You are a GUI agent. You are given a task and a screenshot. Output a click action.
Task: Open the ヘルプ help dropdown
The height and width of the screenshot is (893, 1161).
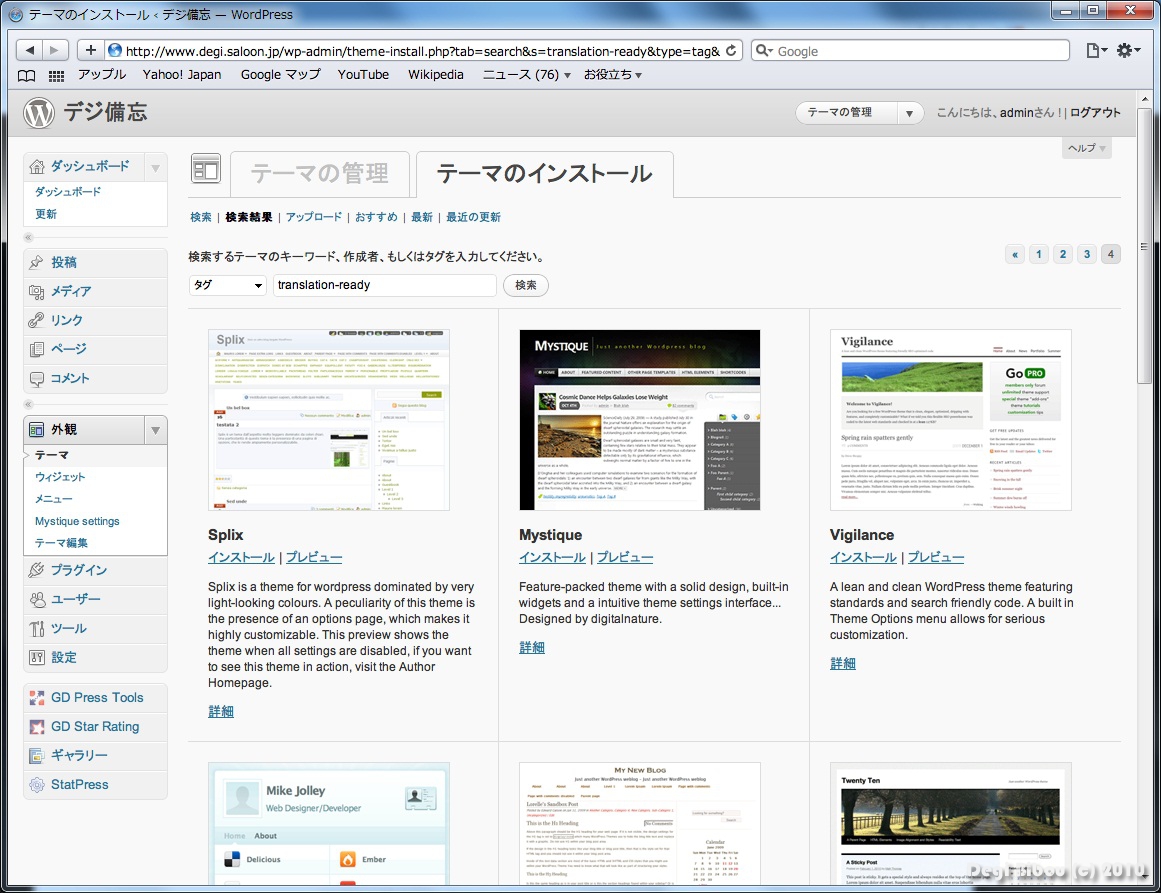click(x=1086, y=148)
